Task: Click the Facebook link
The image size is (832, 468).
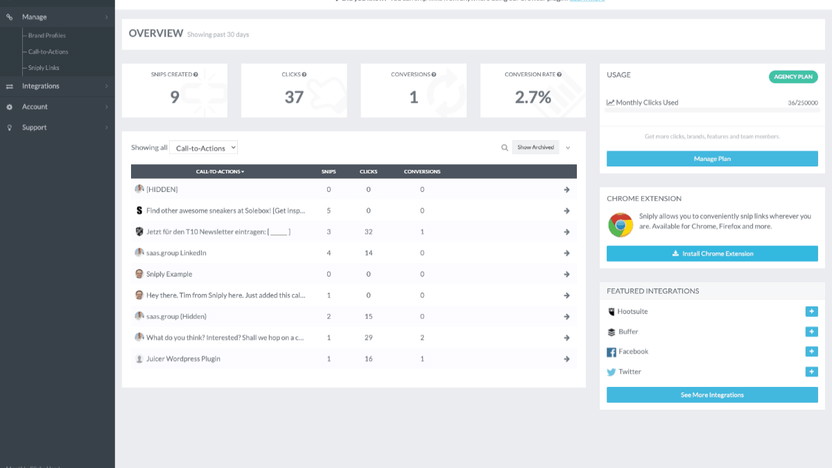Action: coord(633,351)
